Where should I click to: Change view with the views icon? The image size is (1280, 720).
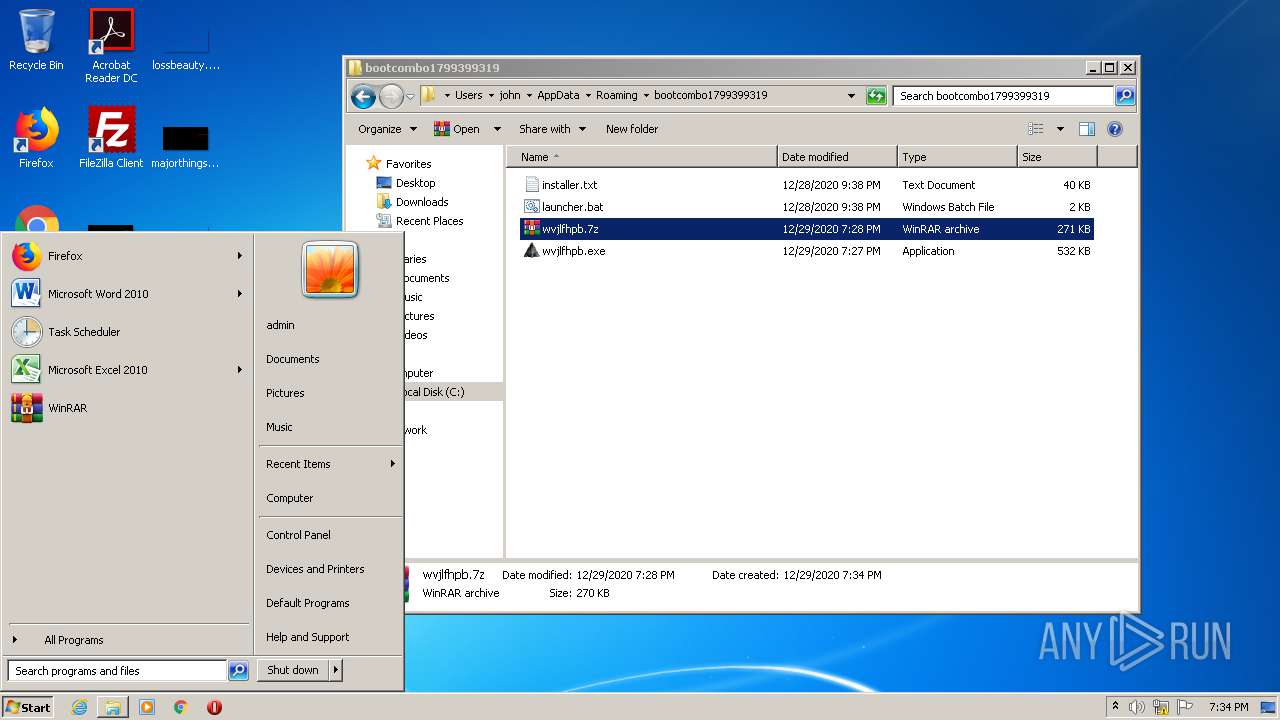click(1036, 129)
